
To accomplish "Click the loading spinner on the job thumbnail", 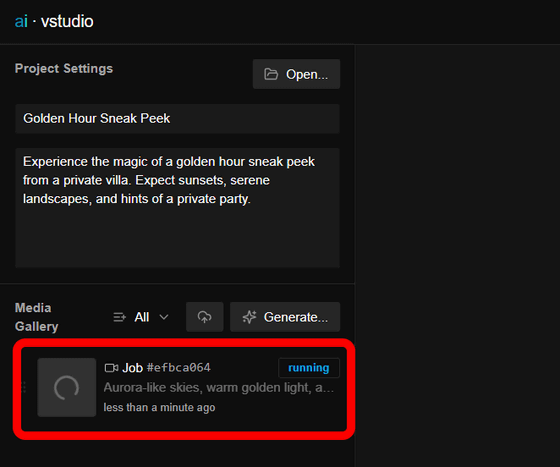I will point(66,387).
